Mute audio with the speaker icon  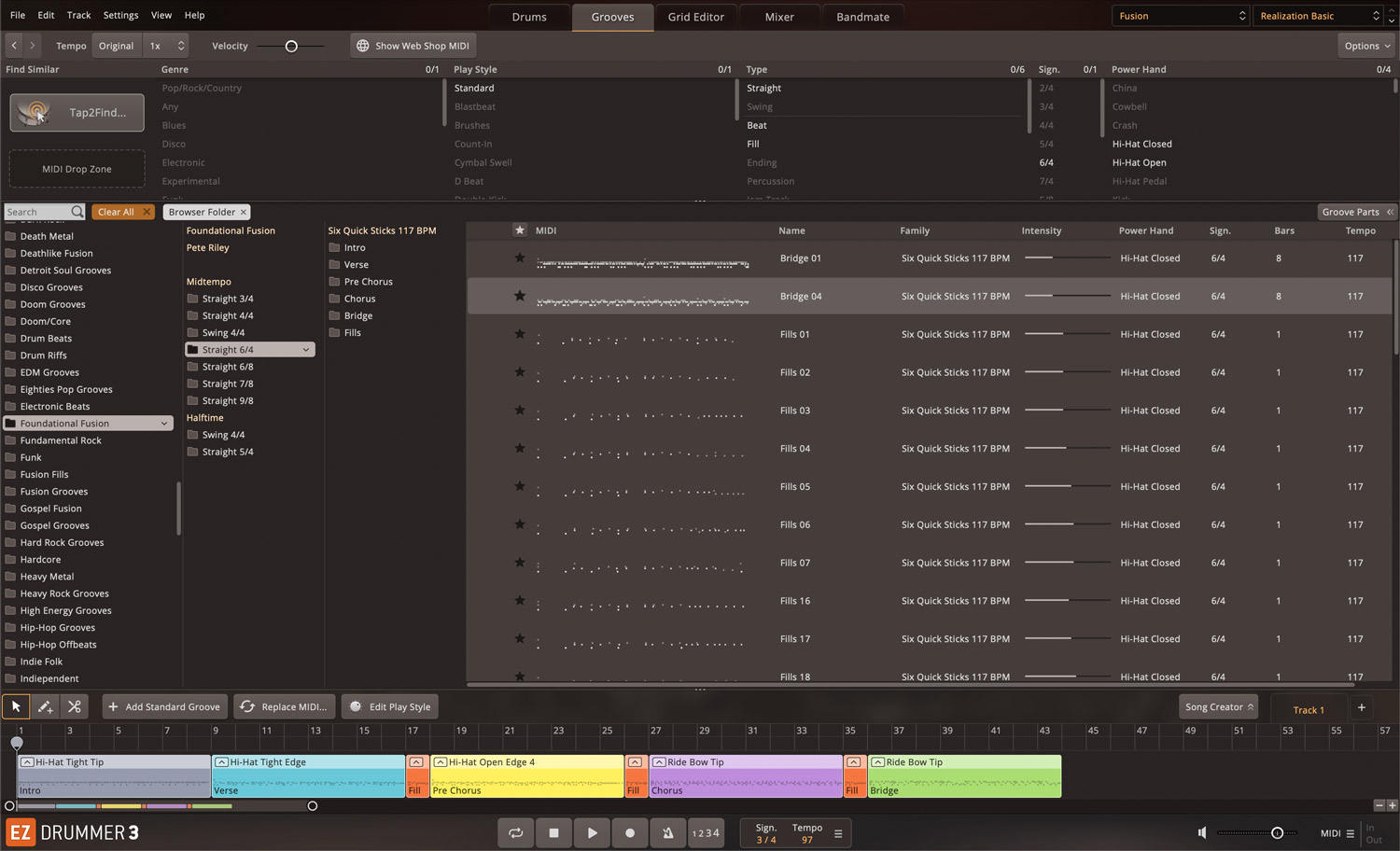[1202, 832]
